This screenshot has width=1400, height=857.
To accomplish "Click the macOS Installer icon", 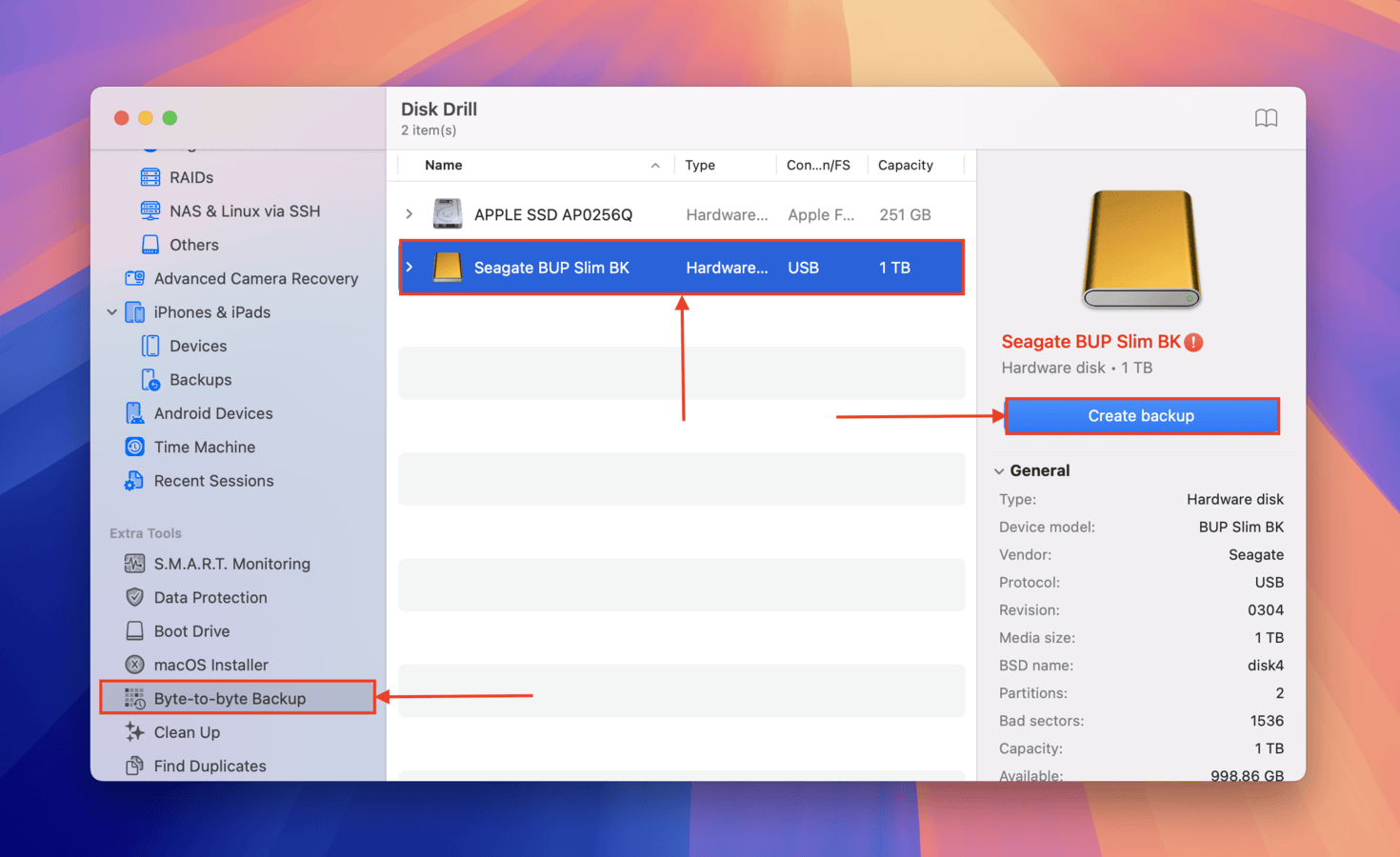I will (135, 665).
